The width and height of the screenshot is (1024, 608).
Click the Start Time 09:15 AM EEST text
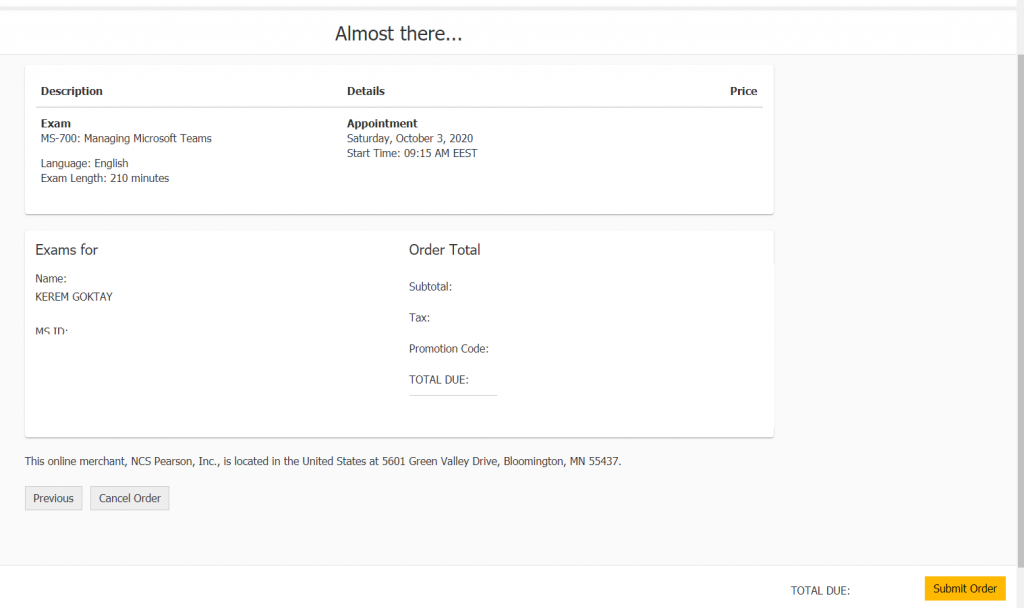coord(411,153)
